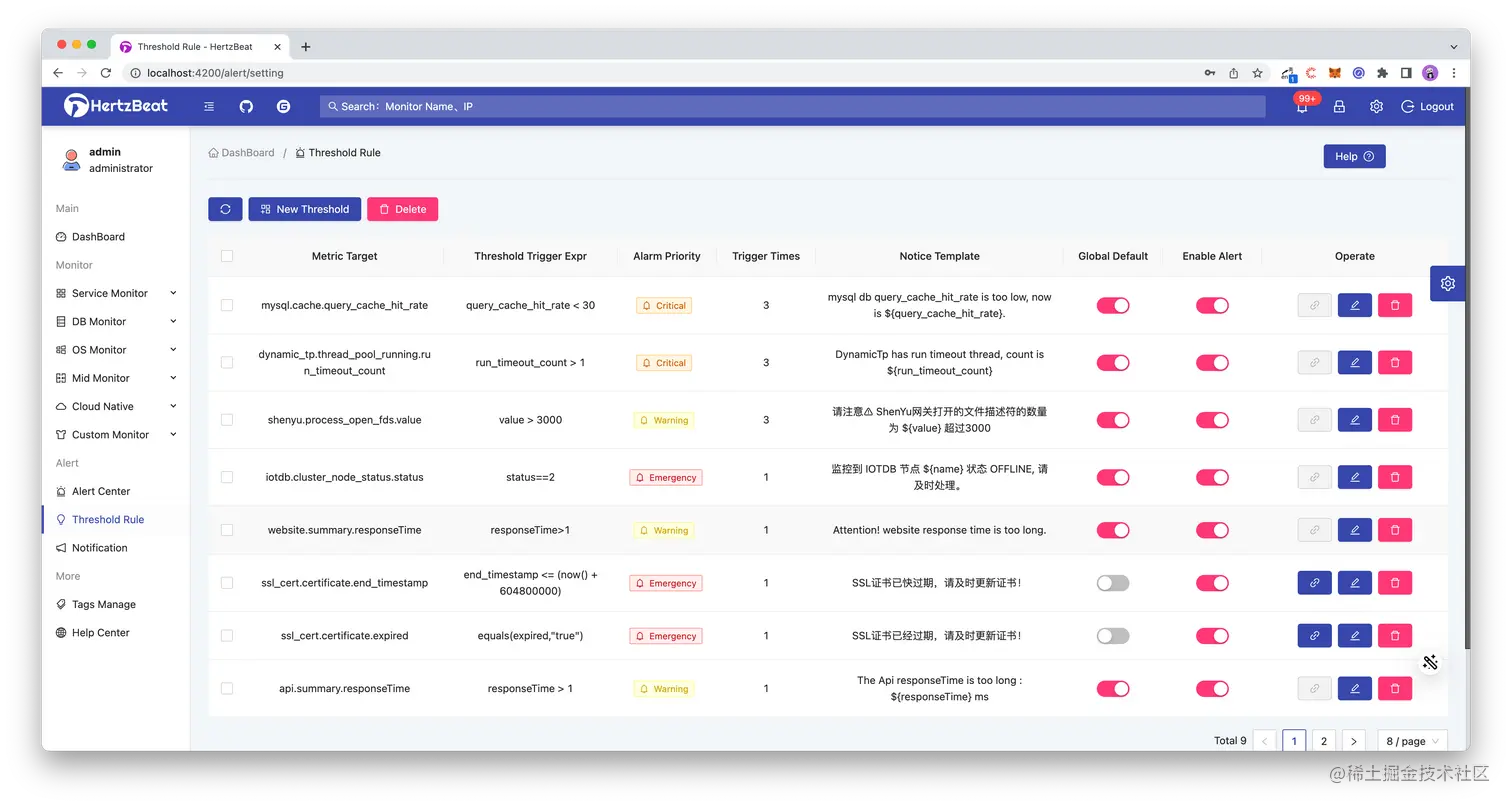Open the GitHub icon in header
The width and height of the screenshot is (1512, 806).
tap(246, 106)
